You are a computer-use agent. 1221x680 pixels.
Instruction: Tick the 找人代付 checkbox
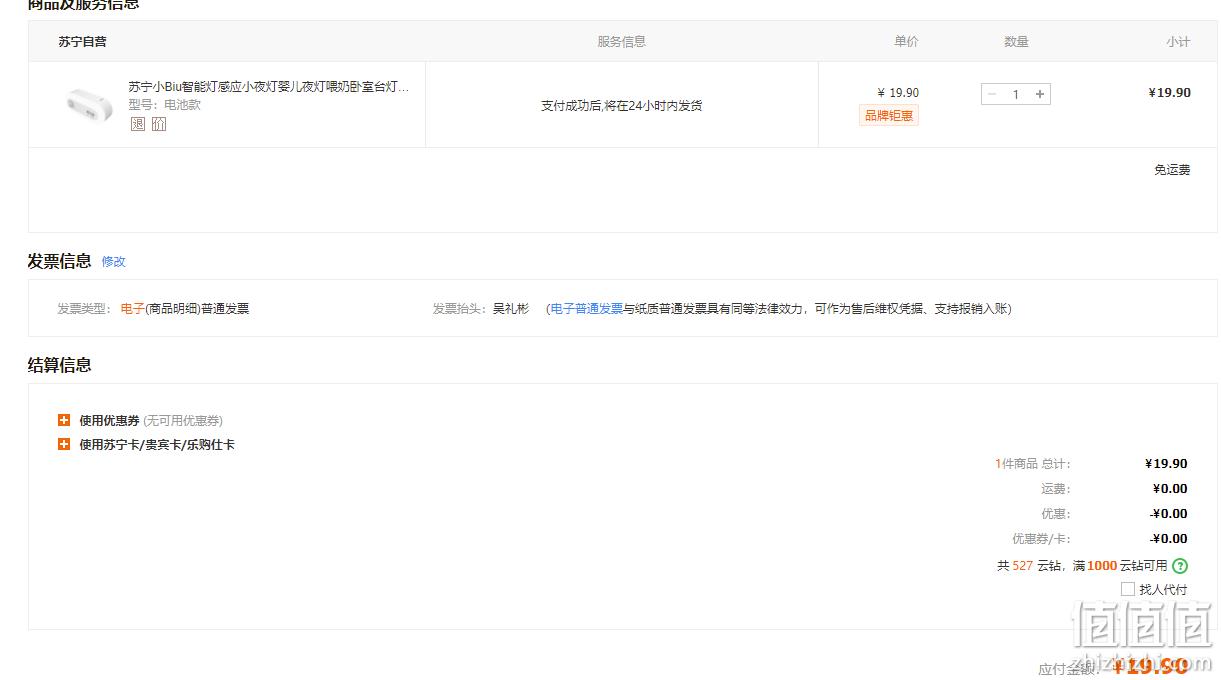(x=1128, y=589)
